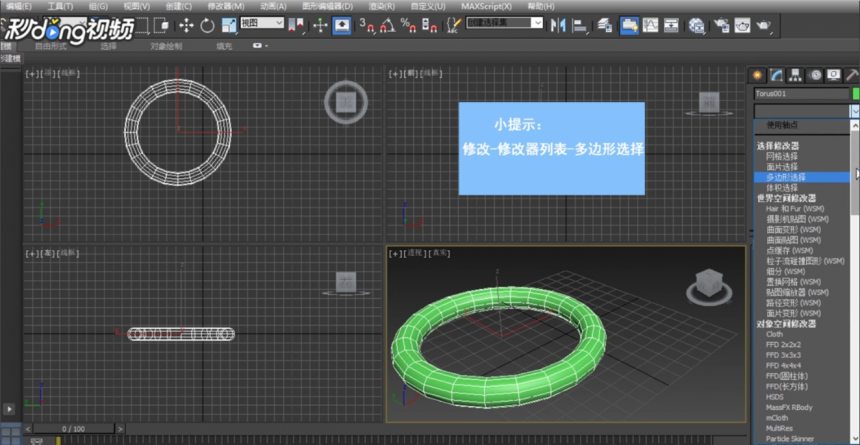
Task: Open the 帮助(H) menu
Action: coord(540,7)
